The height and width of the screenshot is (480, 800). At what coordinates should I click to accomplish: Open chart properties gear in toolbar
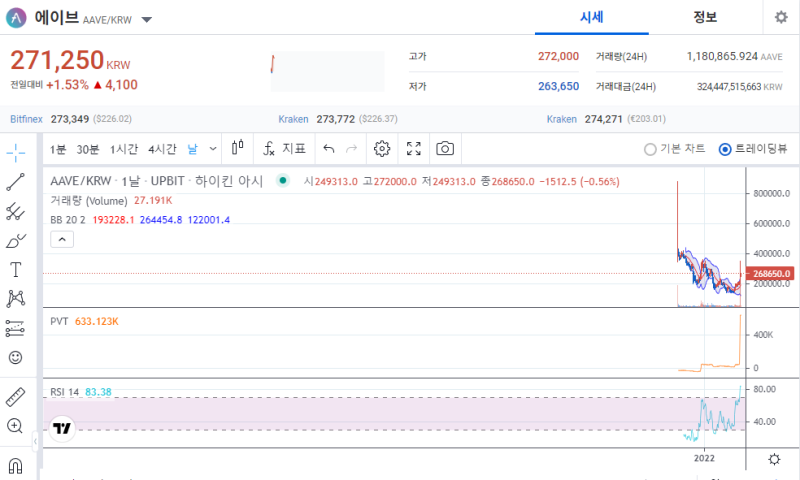382,148
